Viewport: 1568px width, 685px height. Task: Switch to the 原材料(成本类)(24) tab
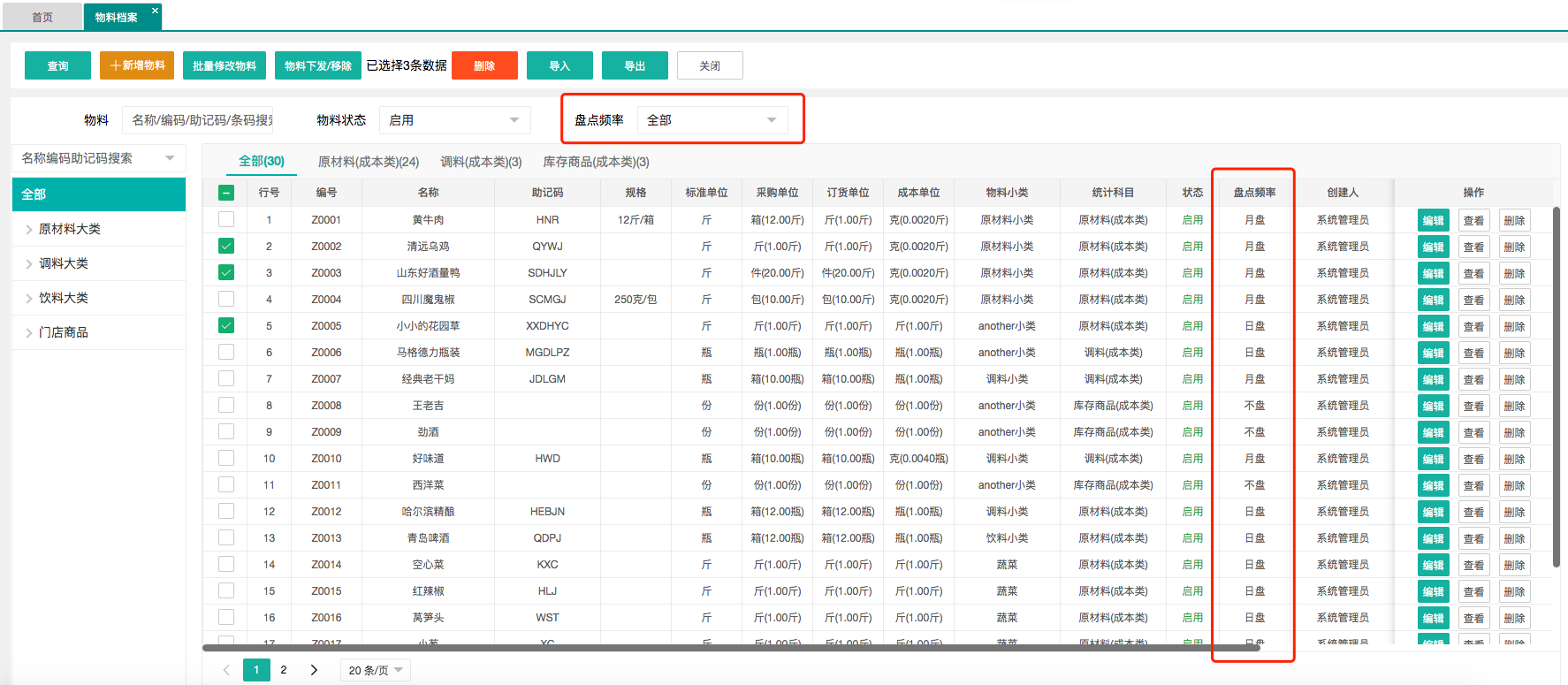point(368,162)
